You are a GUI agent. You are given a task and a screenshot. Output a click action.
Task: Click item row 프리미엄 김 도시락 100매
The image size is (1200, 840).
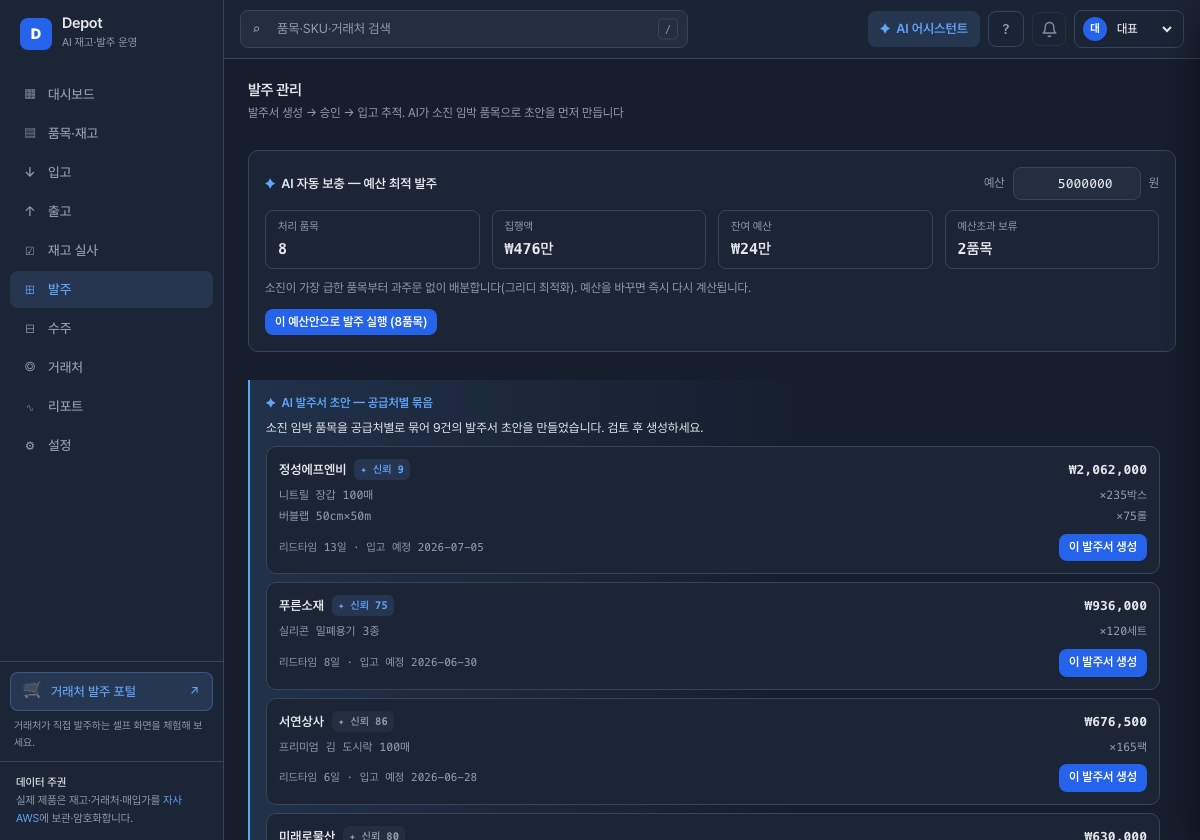click(x=713, y=747)
